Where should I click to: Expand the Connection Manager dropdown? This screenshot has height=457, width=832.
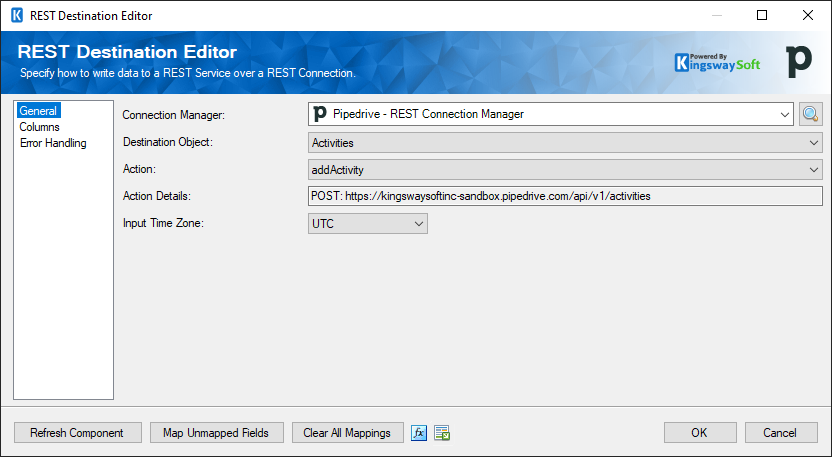coord(785,114)
